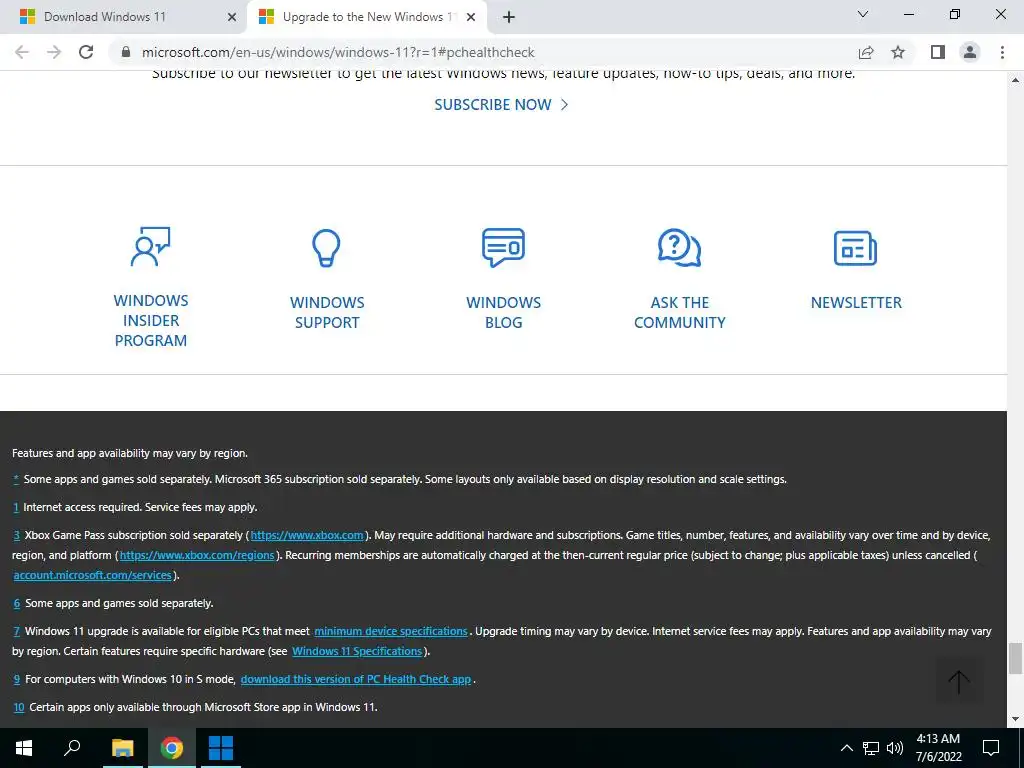Screen dimensions: 1024x768
Task: Switch to the Download Windows 11 tab
Action: click(124, 17)
